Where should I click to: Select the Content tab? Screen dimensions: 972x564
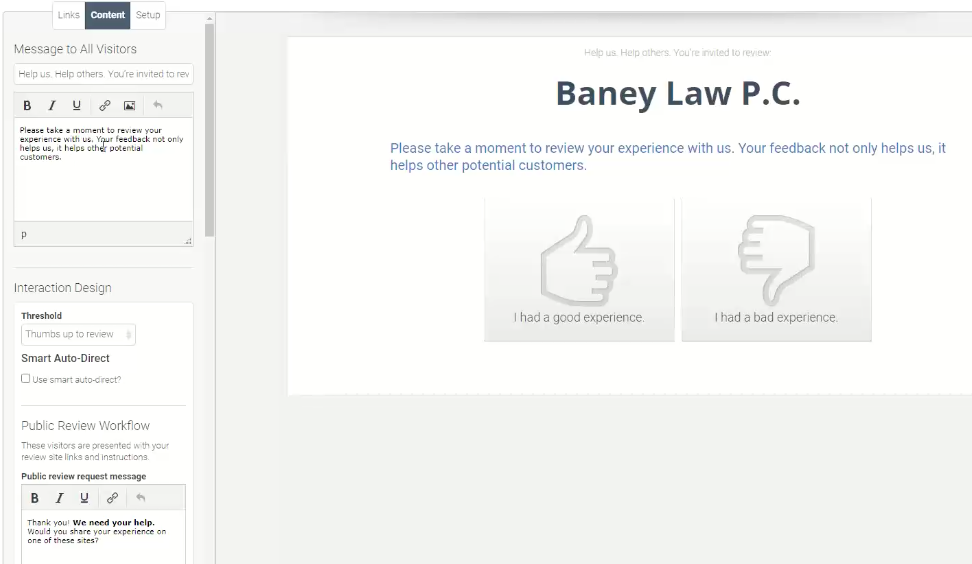pos(107,15)
